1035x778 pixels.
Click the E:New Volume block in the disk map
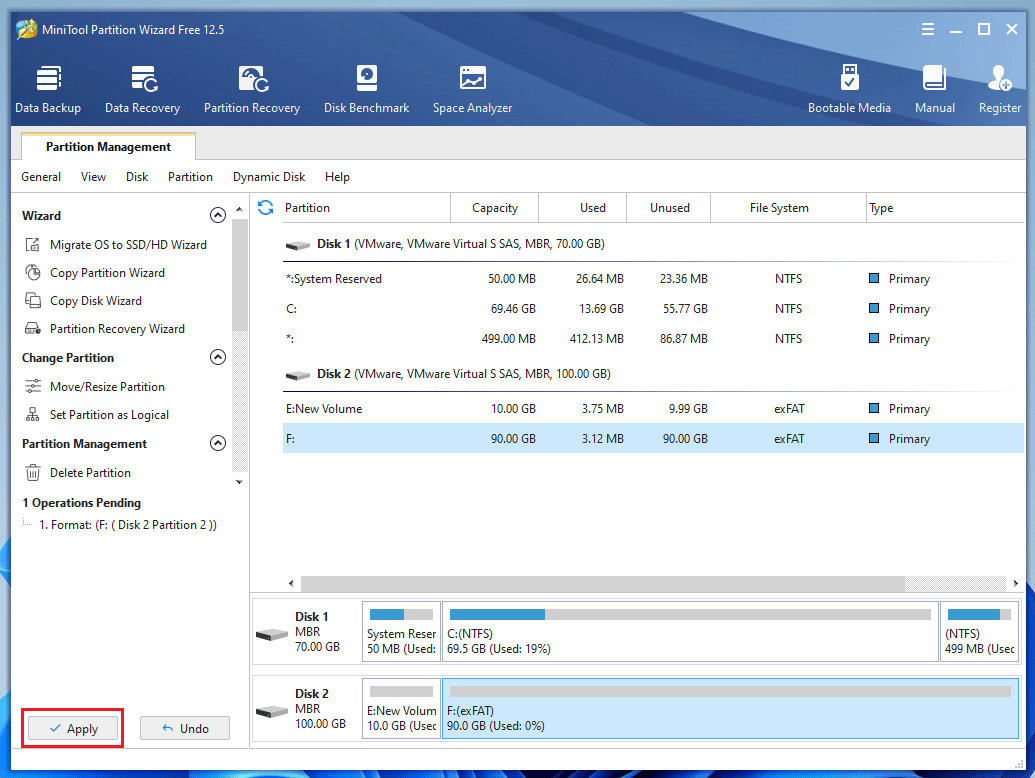coord(401,709)
